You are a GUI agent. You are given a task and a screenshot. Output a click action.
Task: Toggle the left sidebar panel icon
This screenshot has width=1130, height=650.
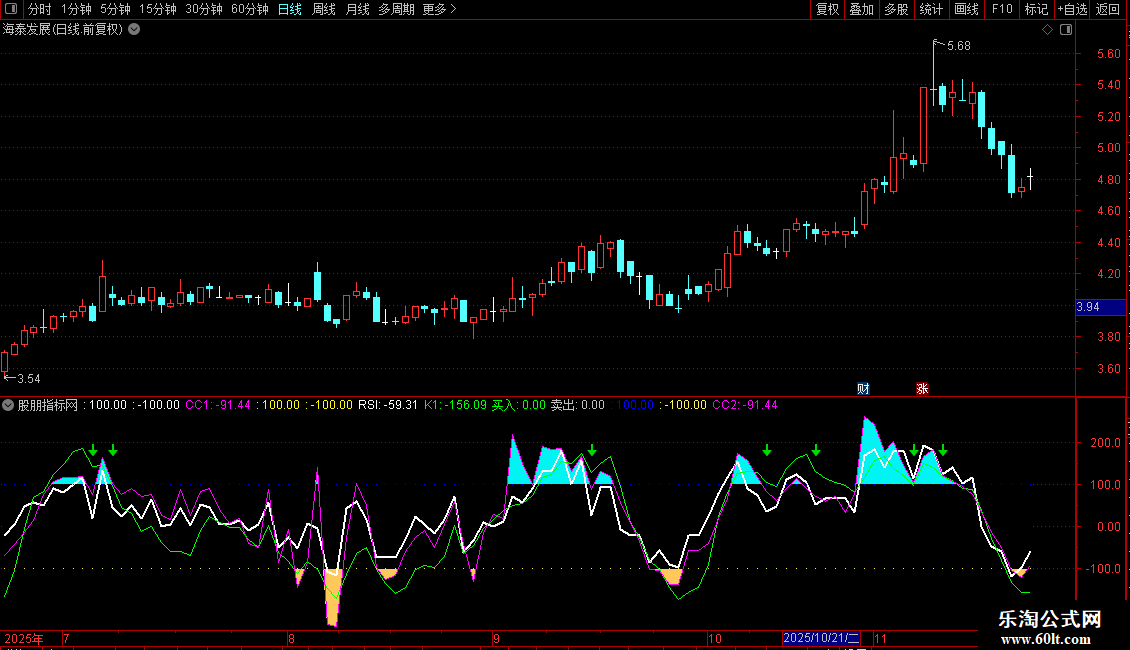click(11, 9)
